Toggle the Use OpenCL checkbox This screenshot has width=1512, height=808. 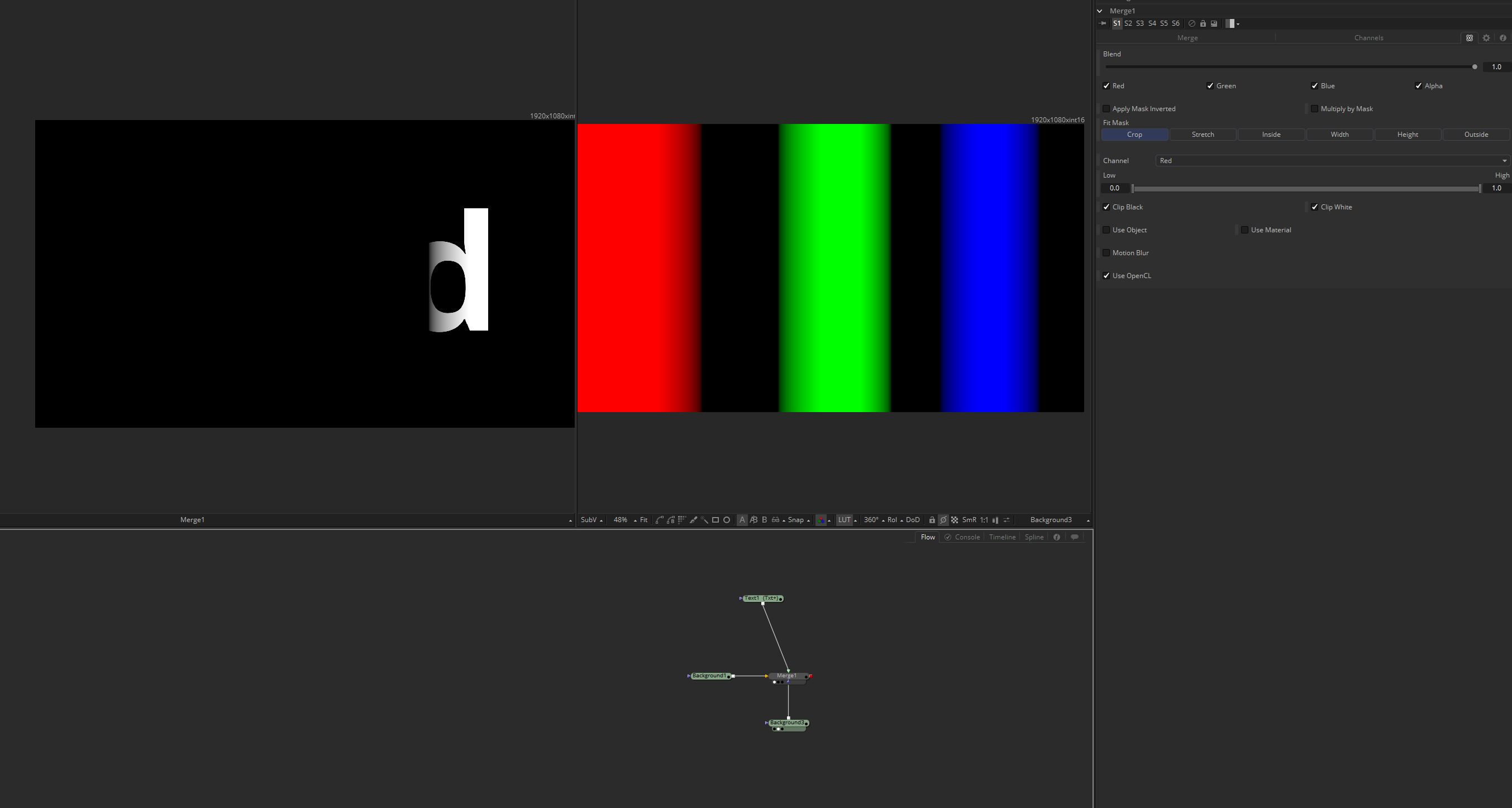[x=1106, y=276]
